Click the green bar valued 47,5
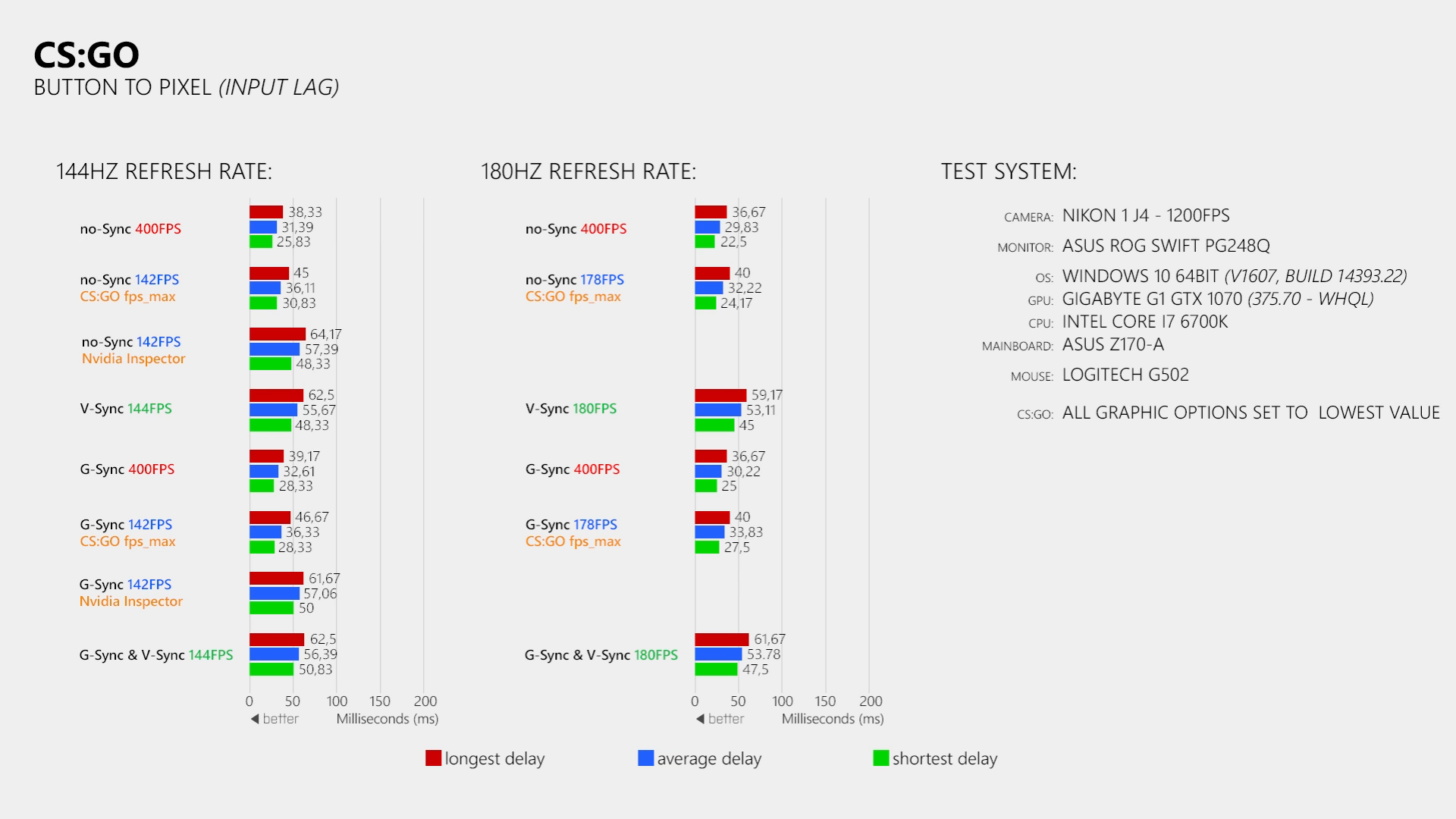This screenshot has width=1456, height=819. pos(715,670)
